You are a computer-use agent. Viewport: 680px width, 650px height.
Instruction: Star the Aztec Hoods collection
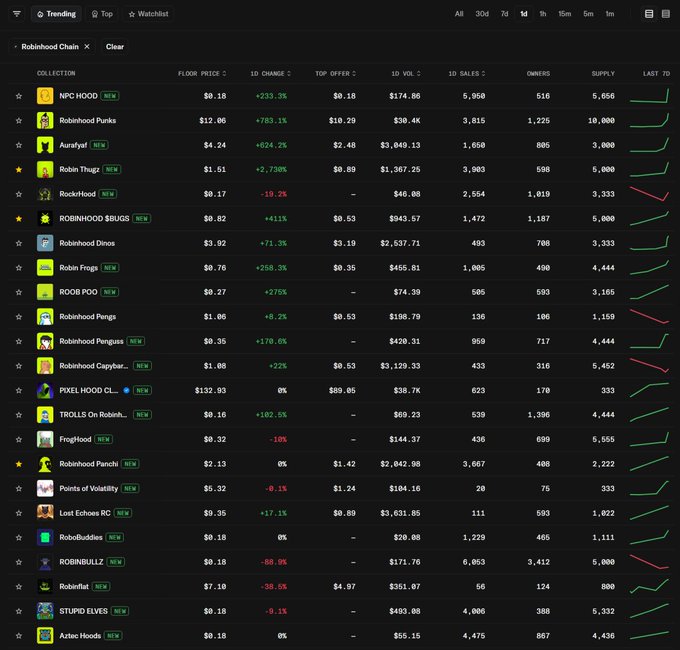point(19,636)
